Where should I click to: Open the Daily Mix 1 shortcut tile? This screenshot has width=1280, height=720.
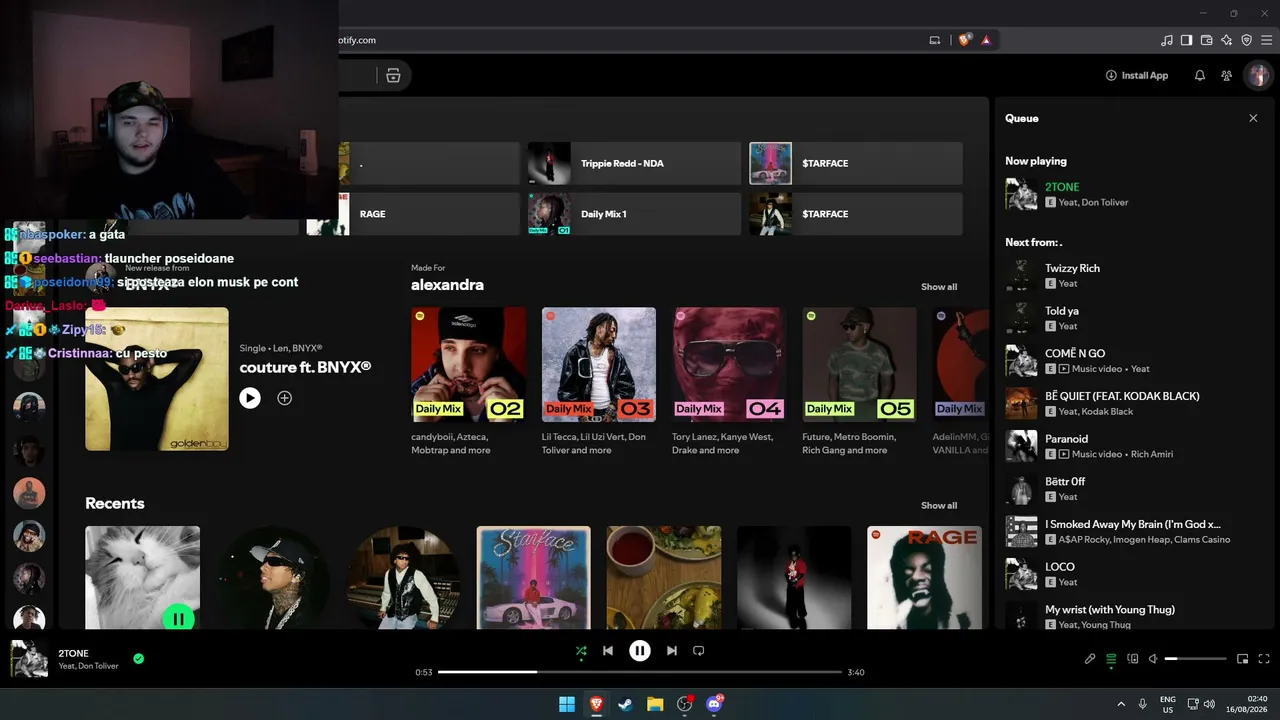tap(634, 214)
